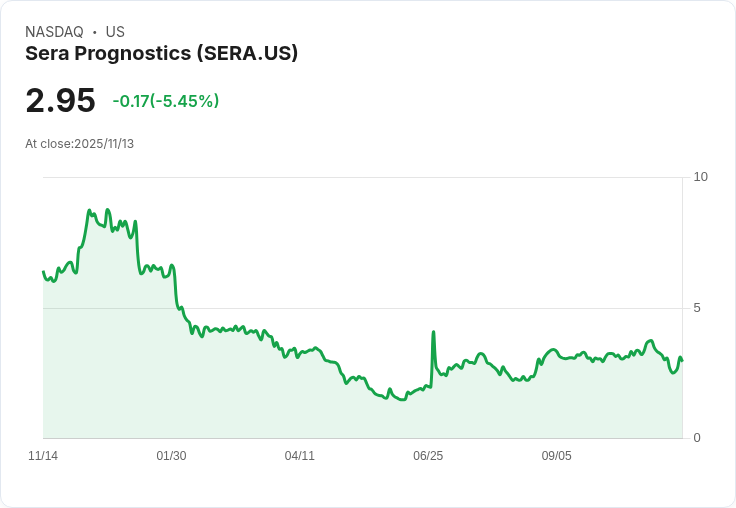
Task: Click the NASDAQ exchange label
Action: [54, 32]
